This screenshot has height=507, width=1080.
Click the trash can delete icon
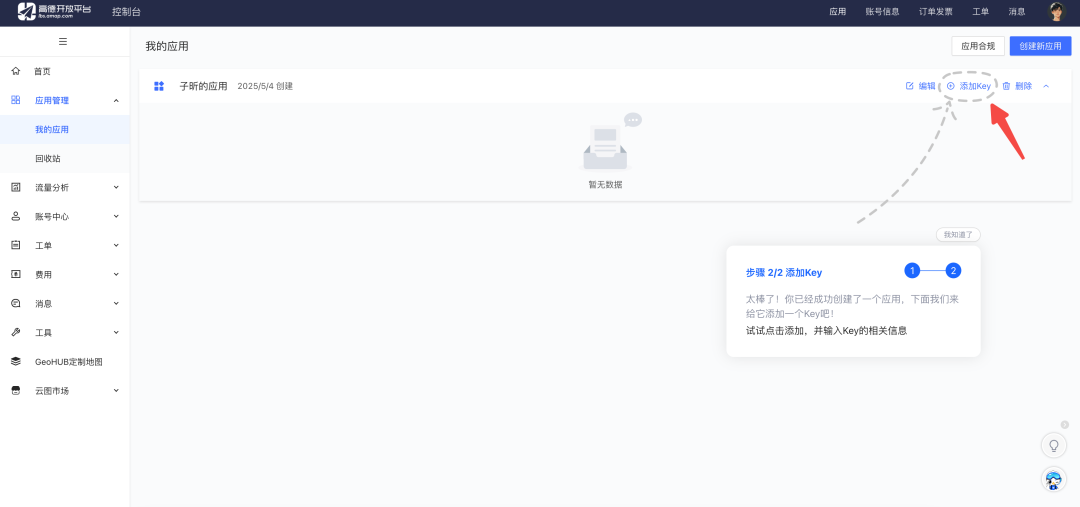coord(1006,86)
